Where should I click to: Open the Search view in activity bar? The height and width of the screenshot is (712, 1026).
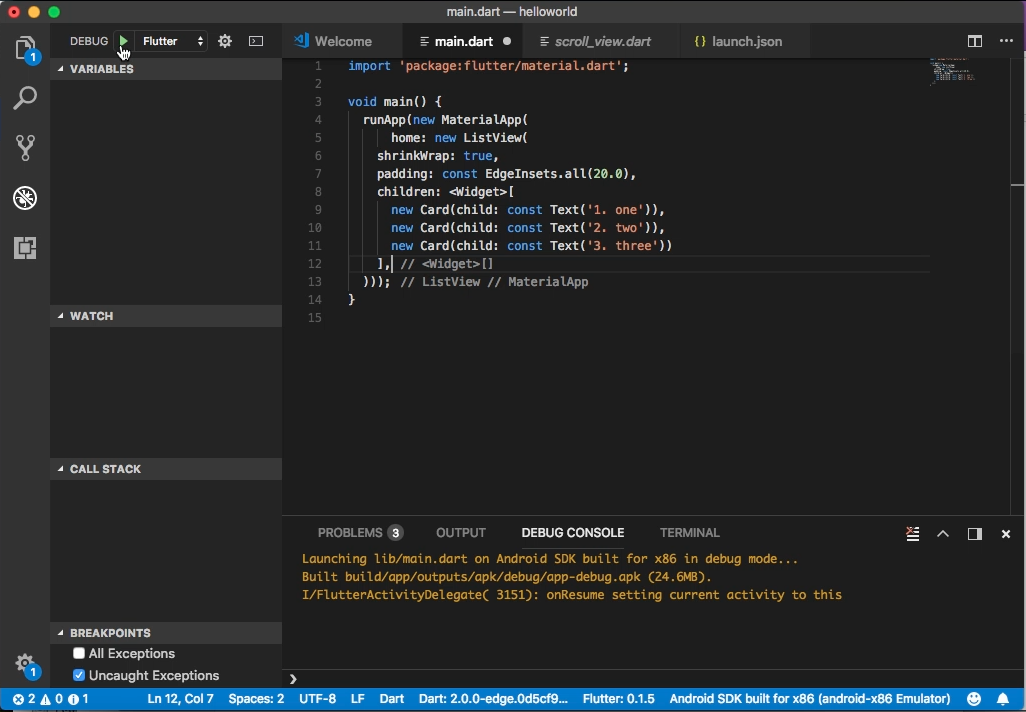25,98
